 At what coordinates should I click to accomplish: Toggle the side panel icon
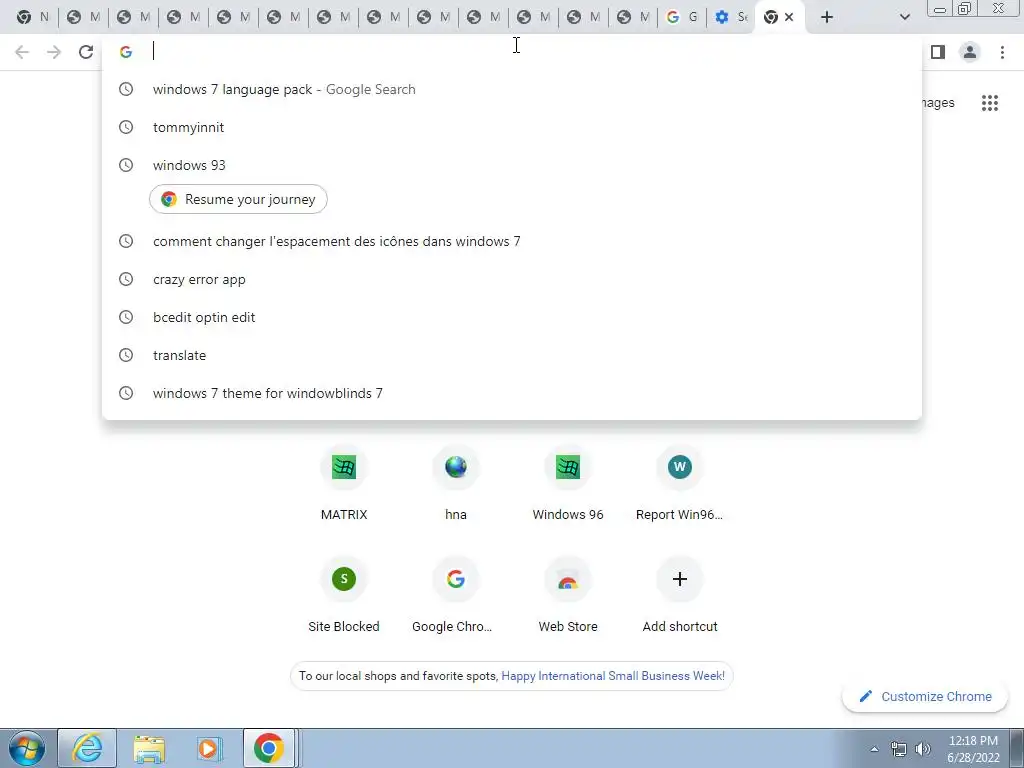(x=938, y=52)
